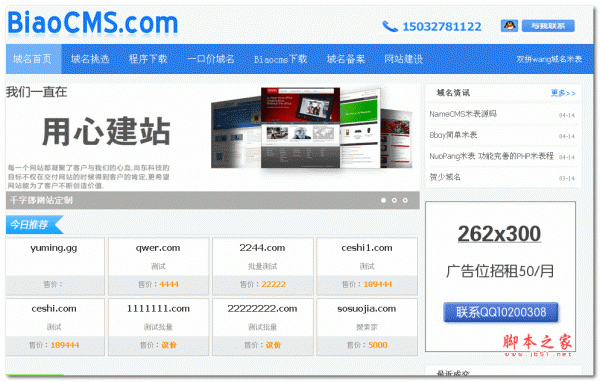Click the 更多>> link in 域名资讯

click(x=563, y=93)
